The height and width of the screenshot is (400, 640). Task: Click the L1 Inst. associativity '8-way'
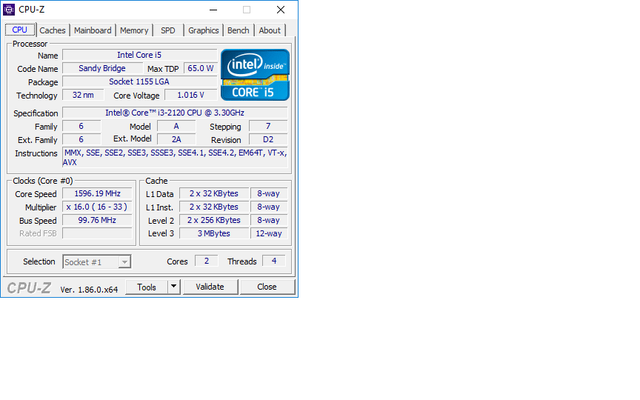pos(269,207)
